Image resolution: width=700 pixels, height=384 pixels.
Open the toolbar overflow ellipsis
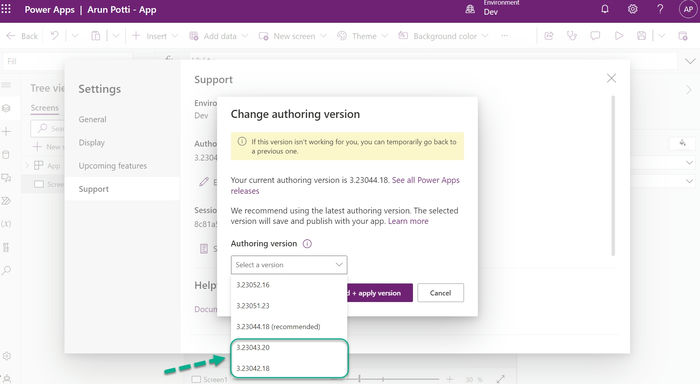point(505,36)
